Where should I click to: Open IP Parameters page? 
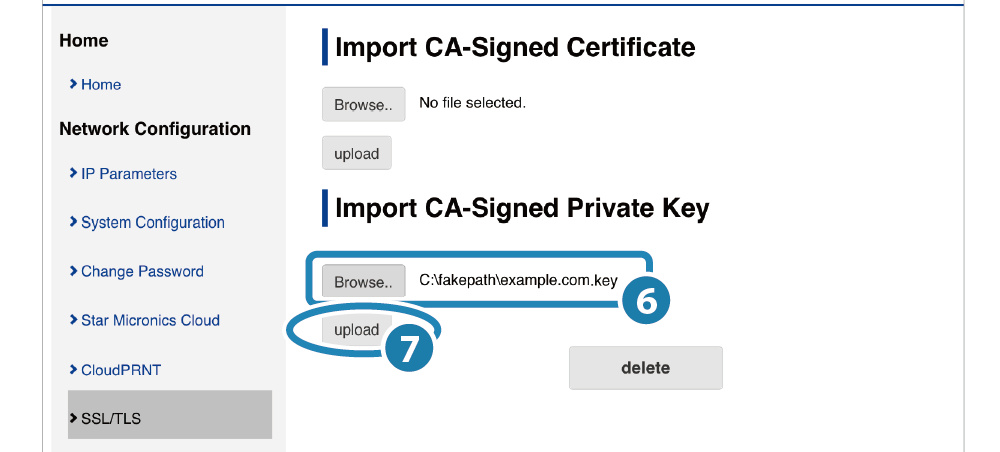pyautogui.click(x=129, y=174)
